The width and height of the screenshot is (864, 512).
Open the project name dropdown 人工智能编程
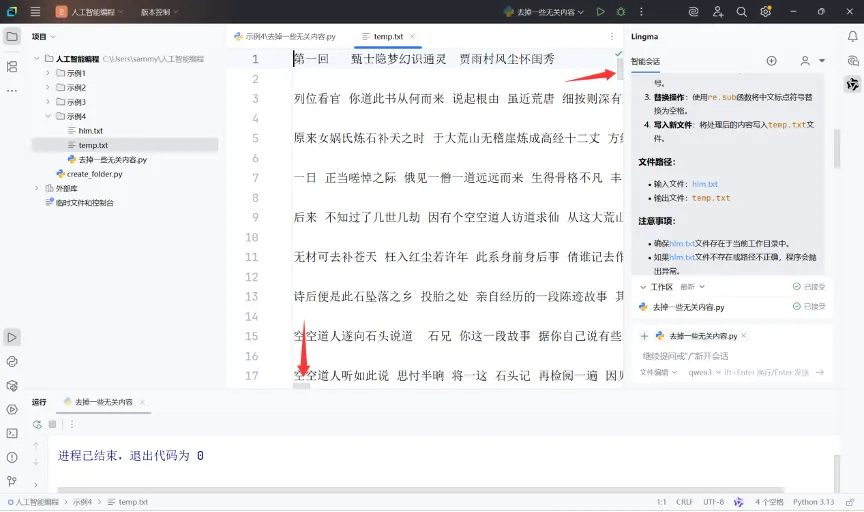[x=90, y=12]
